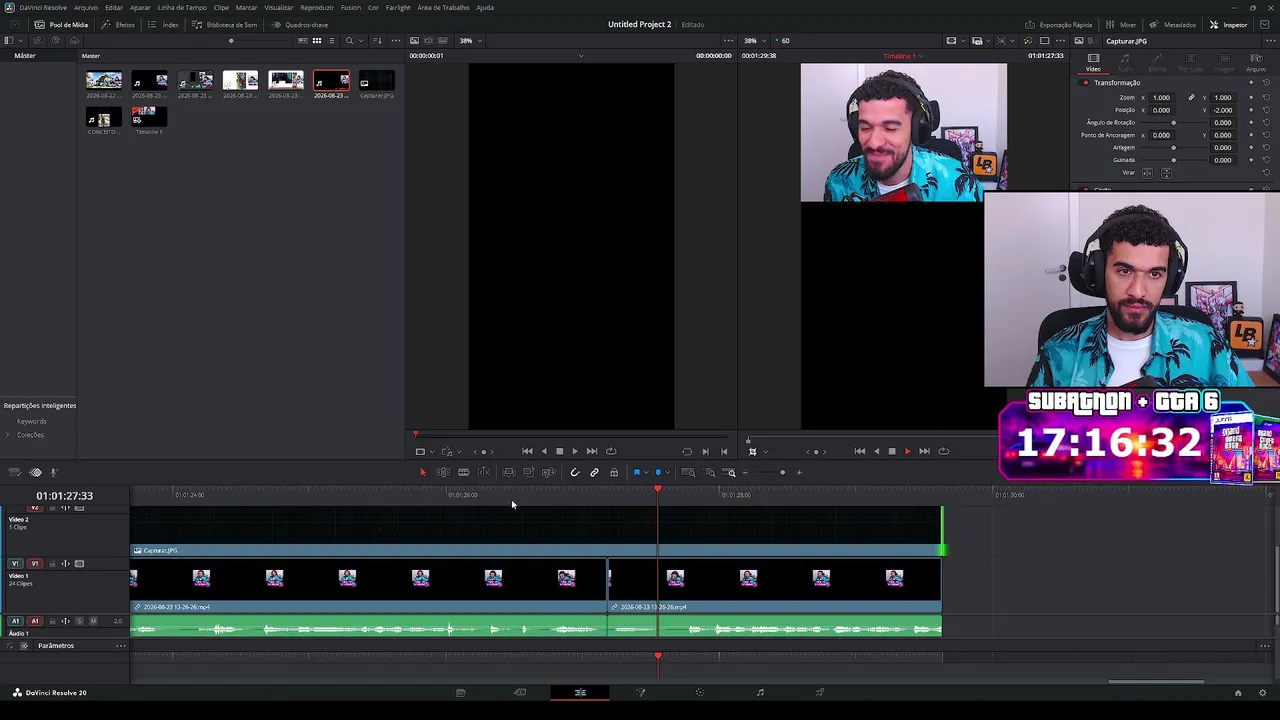Viewport: 1280px width, 720px height.
Task: Open the Deliver page rocket icon
Action: (820, 692)
